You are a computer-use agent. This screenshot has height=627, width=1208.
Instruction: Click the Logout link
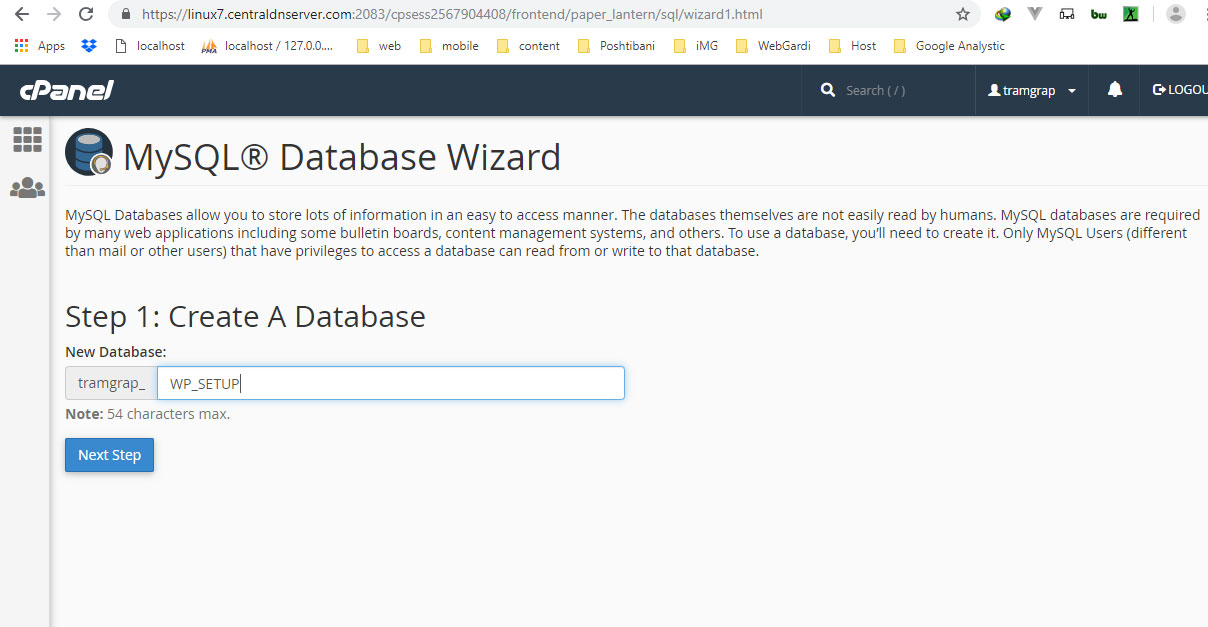pyautogui.click(x=1179, y=90)
